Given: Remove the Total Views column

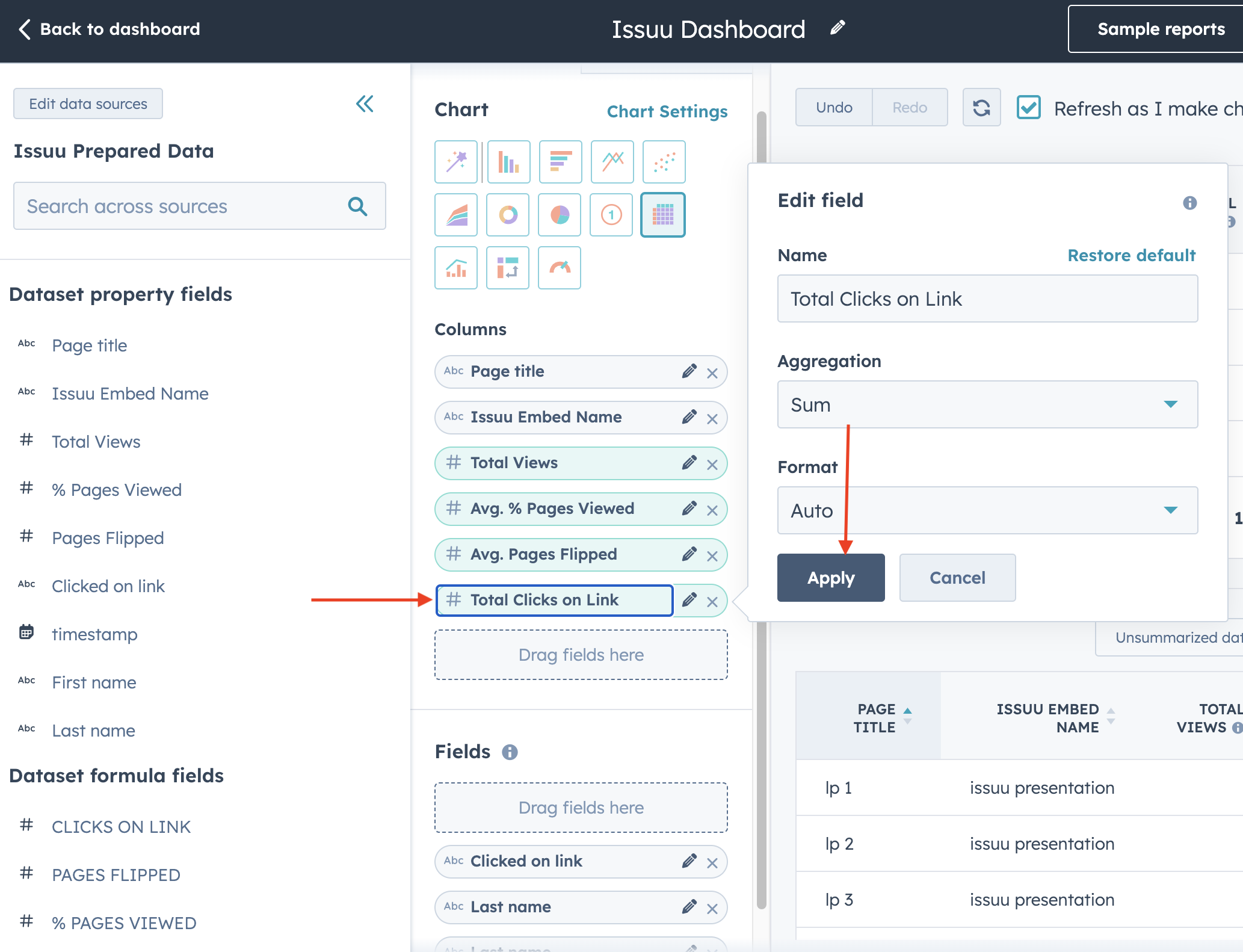Looking at the screenshot, I should coord(712,465).
